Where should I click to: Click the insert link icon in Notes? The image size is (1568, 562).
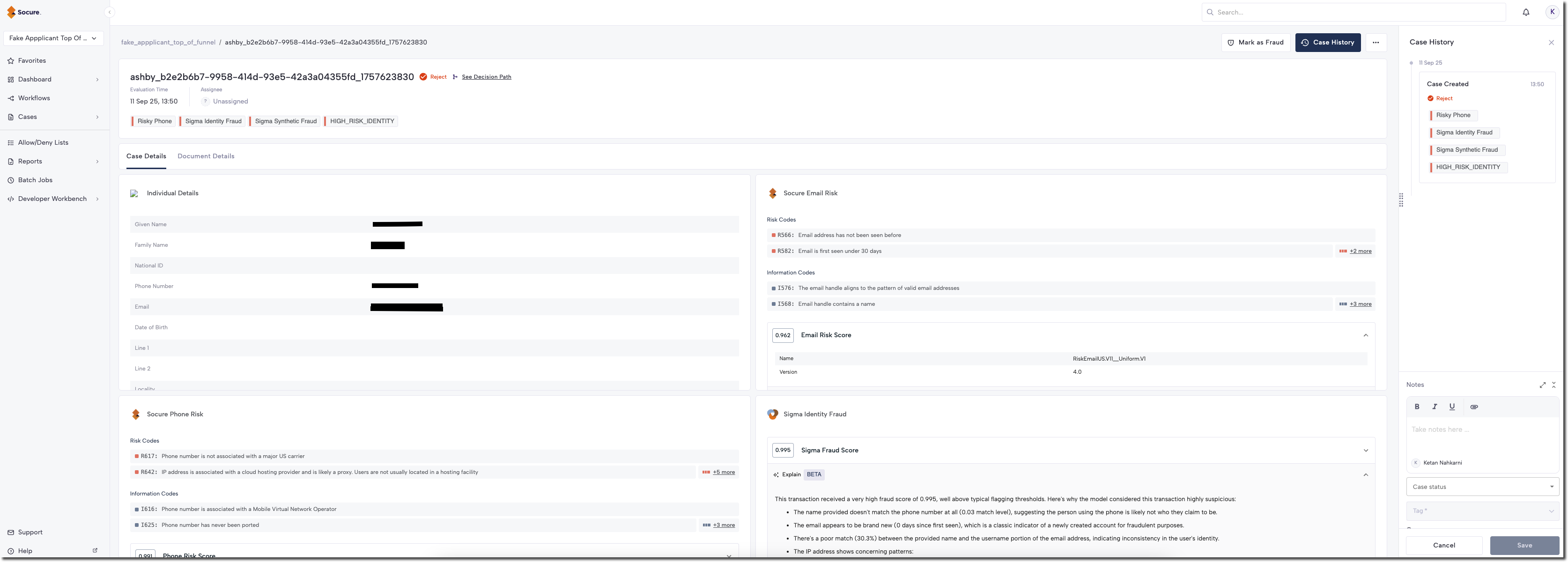click(1474, 407)
